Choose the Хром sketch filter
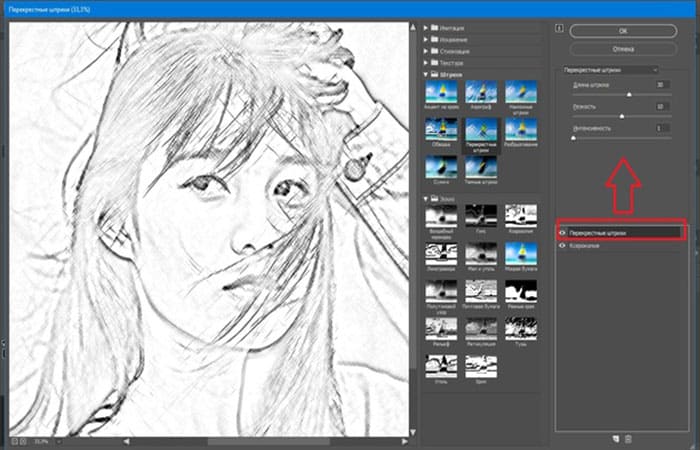Viewport: 700px width, 450px height. click(481, 367)
